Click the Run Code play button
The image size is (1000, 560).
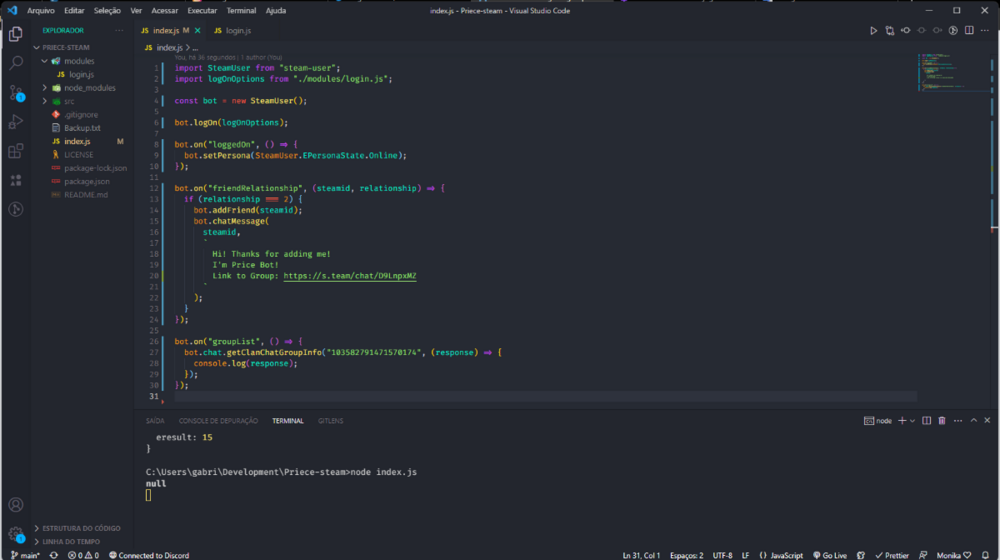coord(873,31)
